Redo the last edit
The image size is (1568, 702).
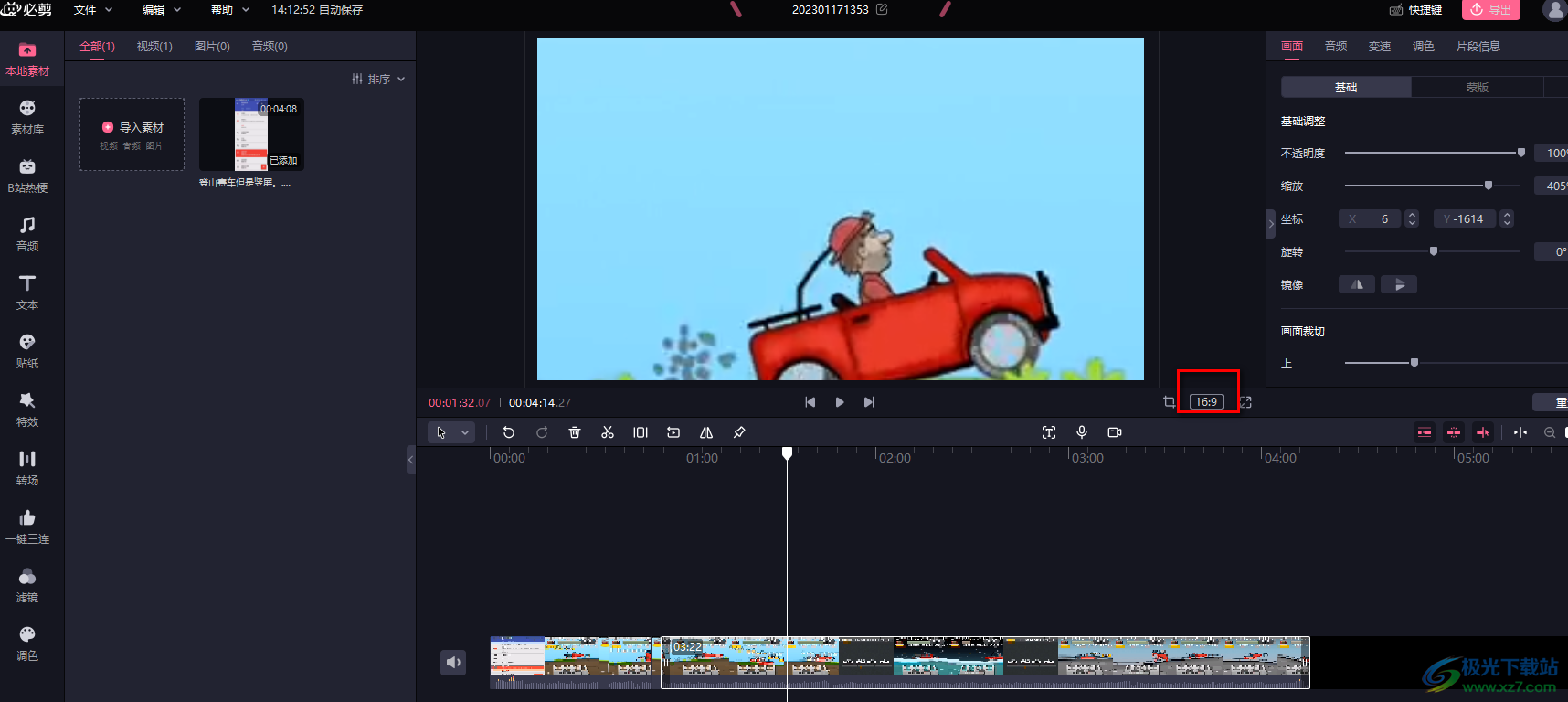[x=542, y=432]
